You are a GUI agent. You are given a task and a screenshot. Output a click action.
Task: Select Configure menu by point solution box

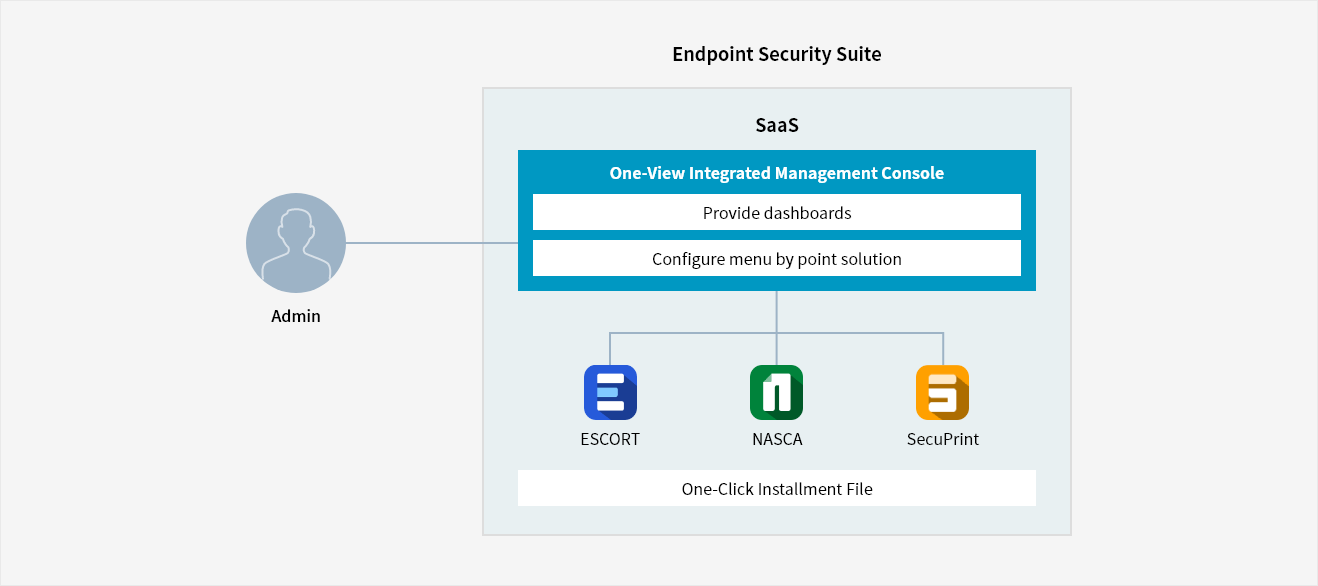[x=777, y=258]
